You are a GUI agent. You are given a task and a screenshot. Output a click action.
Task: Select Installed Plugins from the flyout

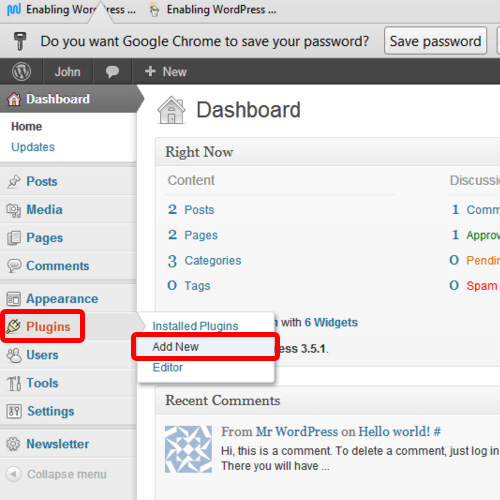195,326
